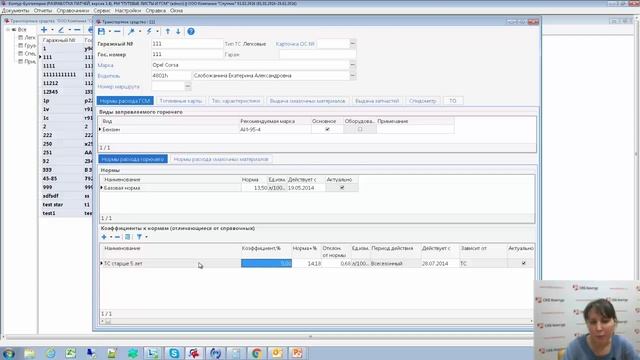Click the Save icon in vehicle card toolbar
Viewport: 640px width, 360px height.
[102, 31]
